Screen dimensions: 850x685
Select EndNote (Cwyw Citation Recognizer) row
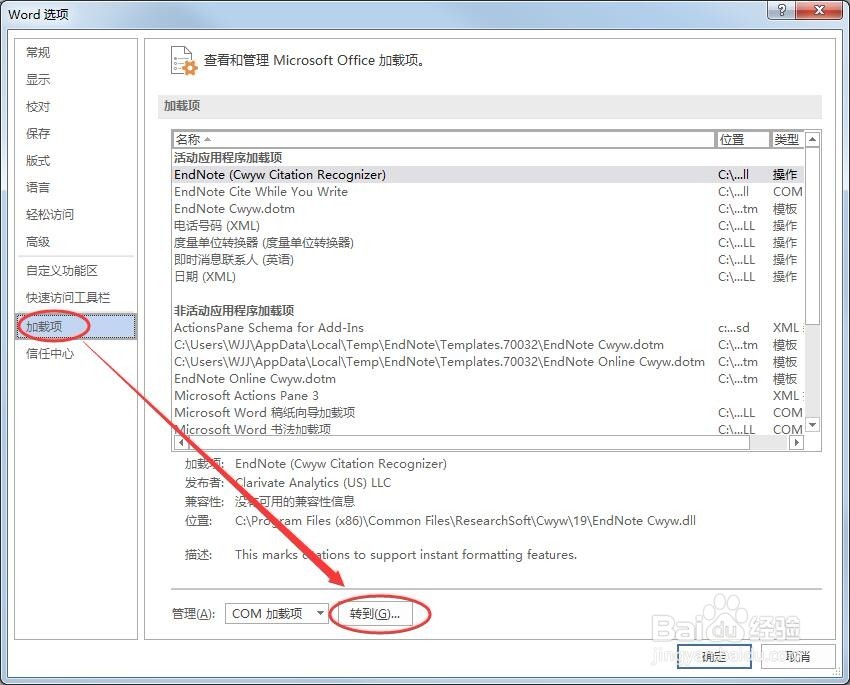pyautogui.click(x=488, y=175)
